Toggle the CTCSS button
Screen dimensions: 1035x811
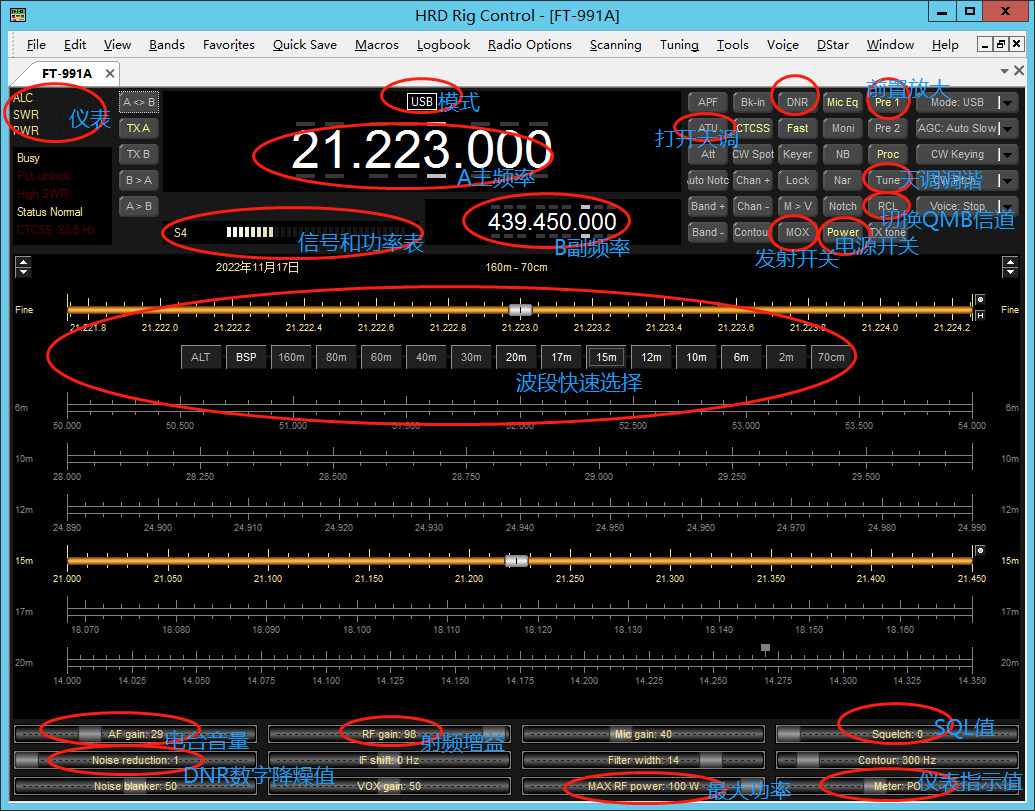(752, 128)
